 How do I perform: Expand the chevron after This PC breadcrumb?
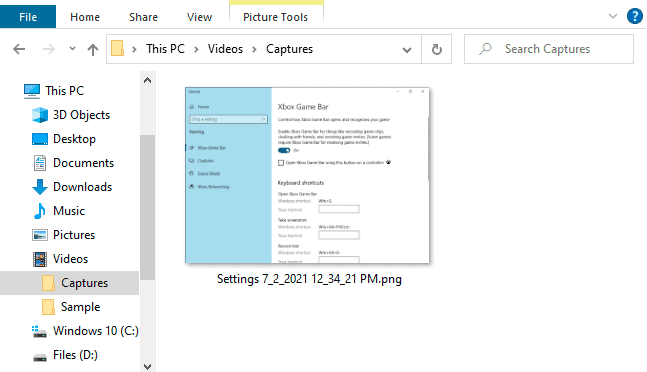point(196,49)
